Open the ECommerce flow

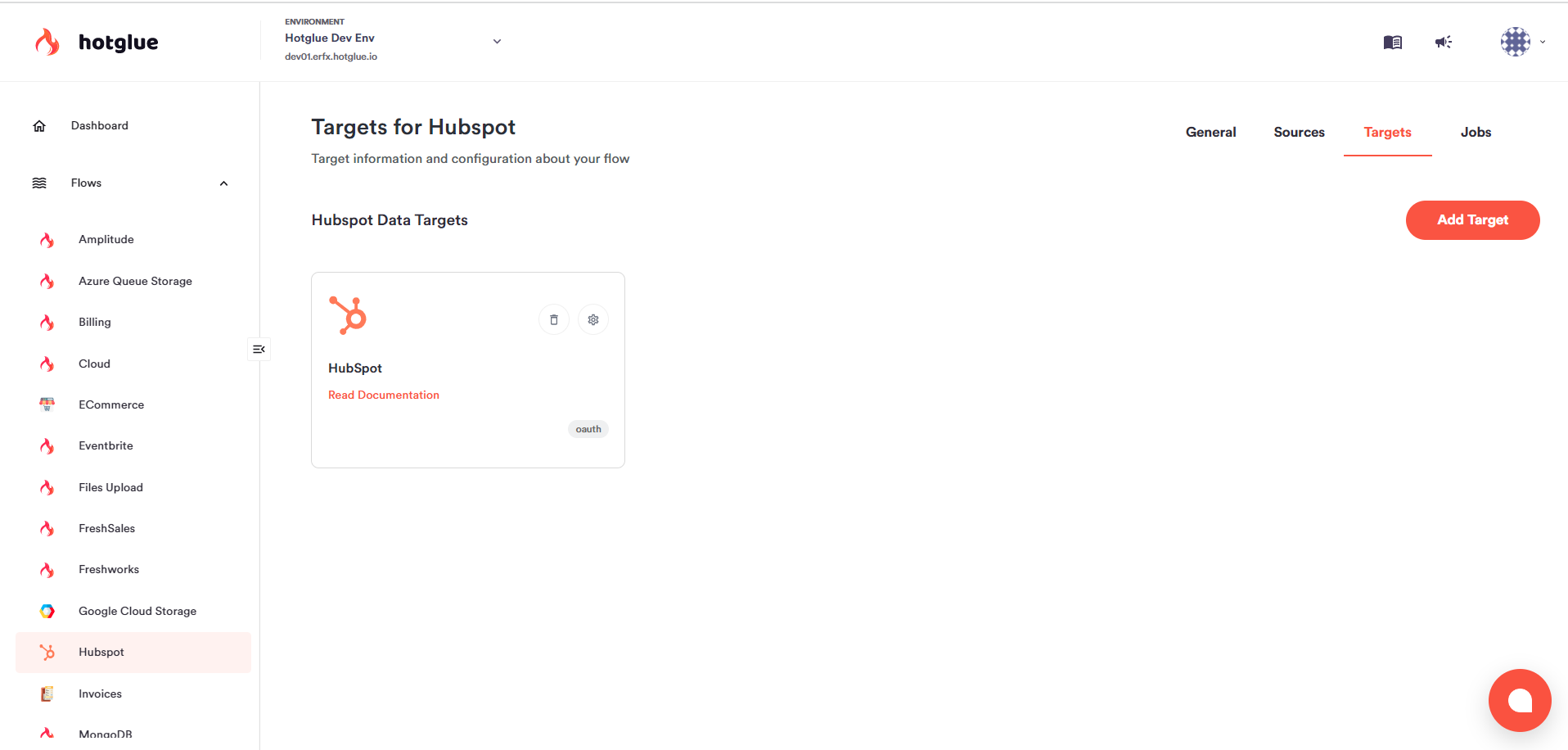111,404
